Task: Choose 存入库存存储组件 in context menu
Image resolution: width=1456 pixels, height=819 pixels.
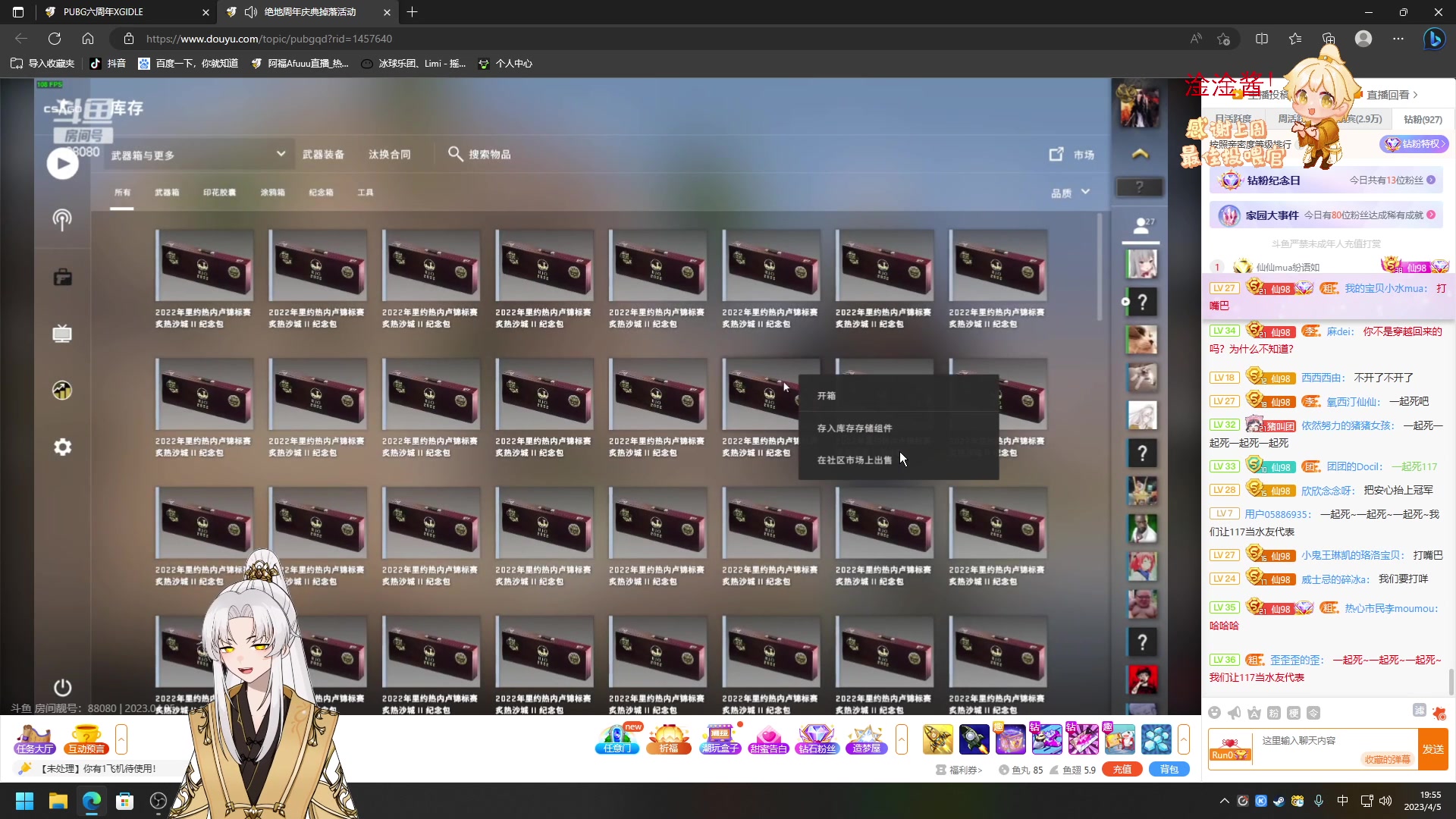Action: click(899, 428)
